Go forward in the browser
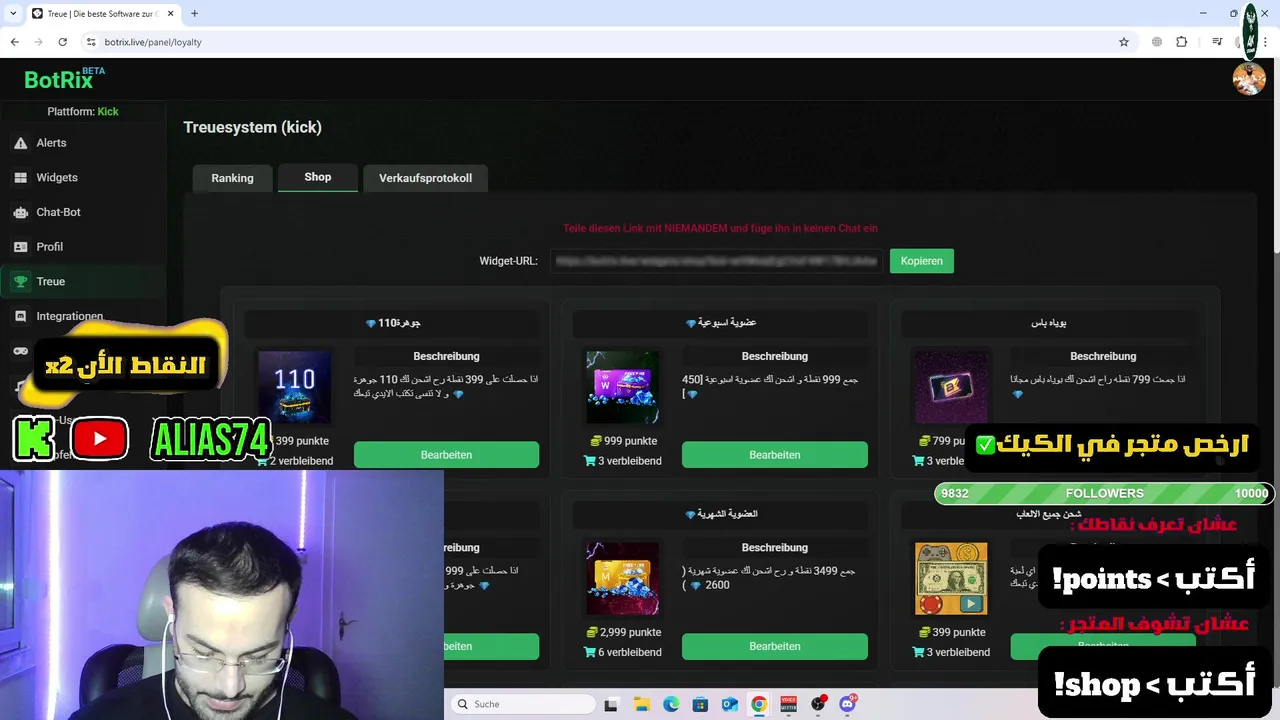1280x720 pixels. coord(39,42)
